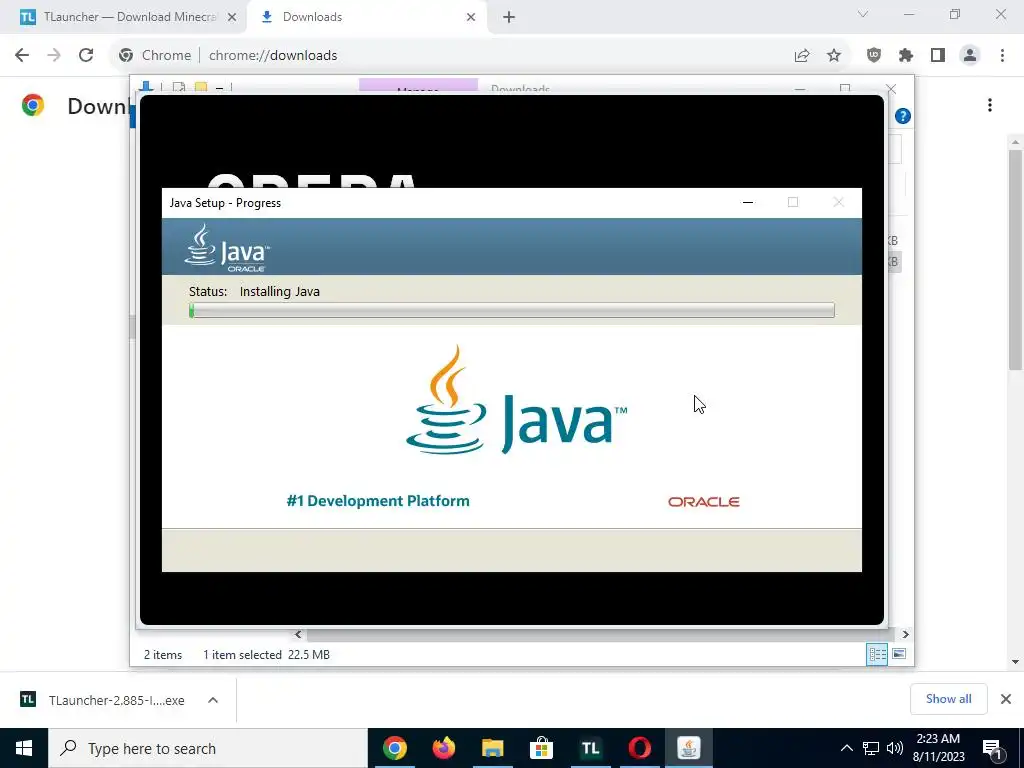The image size is (1024, 768).
Task: Dismiss the Chrome downloads bar
Action: [1006, 699]
